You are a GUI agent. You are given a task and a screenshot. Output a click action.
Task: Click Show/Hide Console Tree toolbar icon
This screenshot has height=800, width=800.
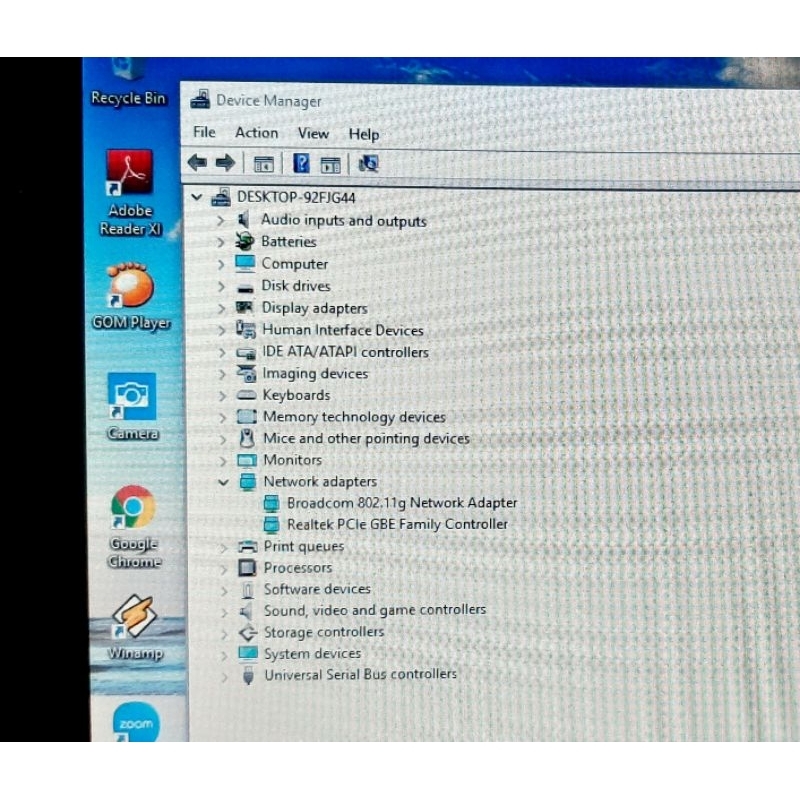click(264, 165)
